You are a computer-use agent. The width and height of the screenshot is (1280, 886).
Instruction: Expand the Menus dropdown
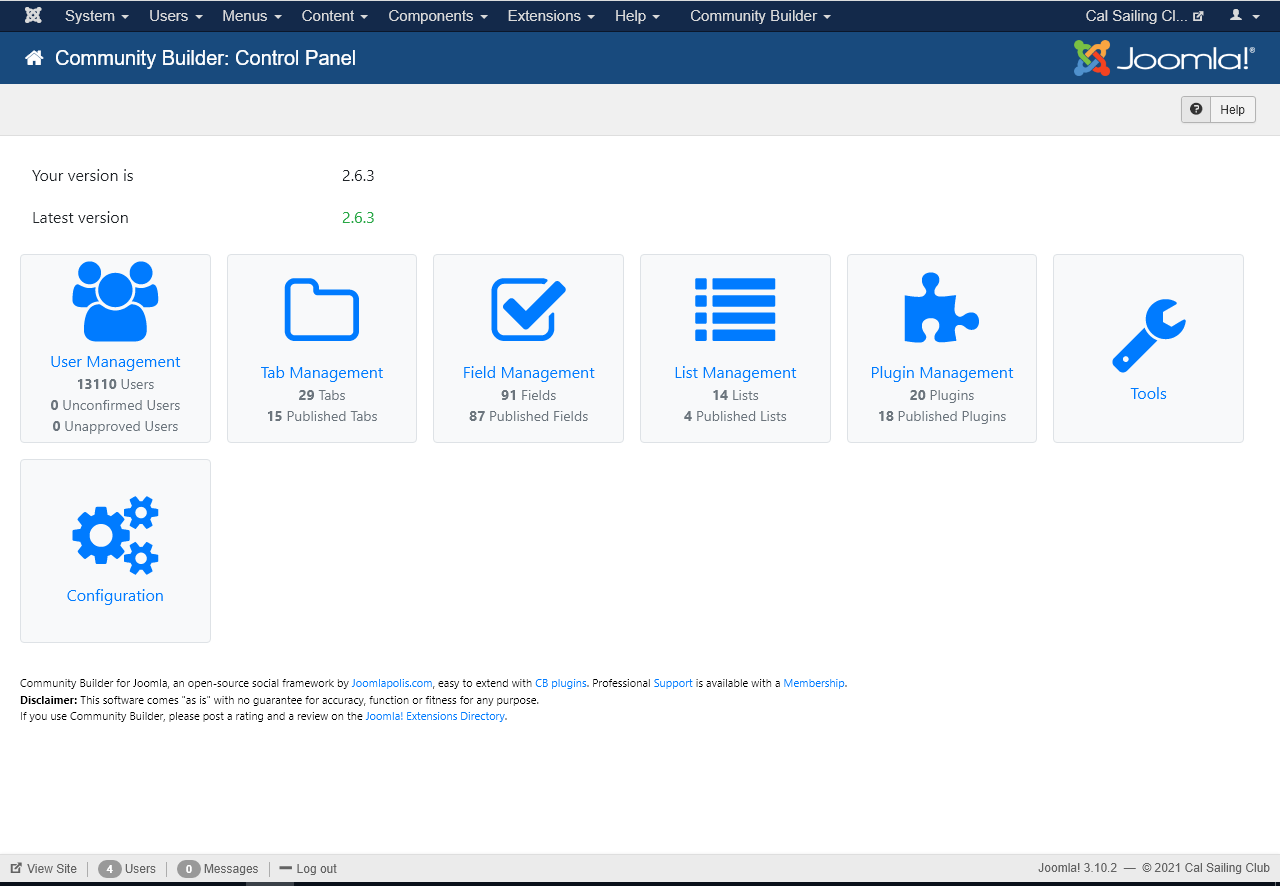(252, 16)
